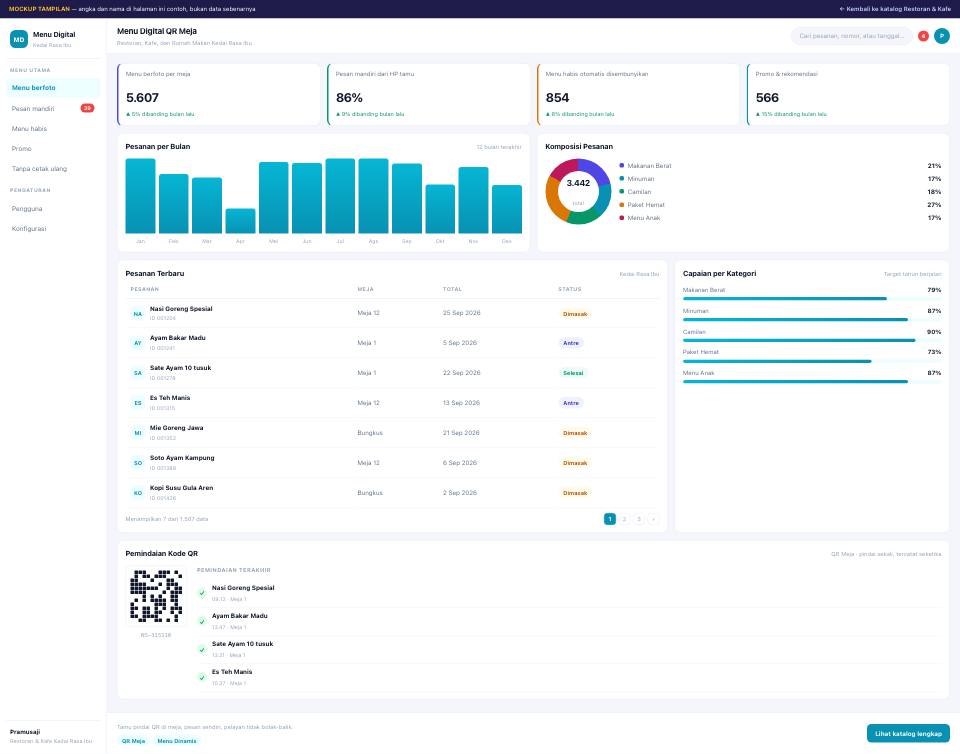Image resolution: width=960 pixels, height=754 pixels.
Task: Select Menu berfoto in sidebar
Action: 53,88
